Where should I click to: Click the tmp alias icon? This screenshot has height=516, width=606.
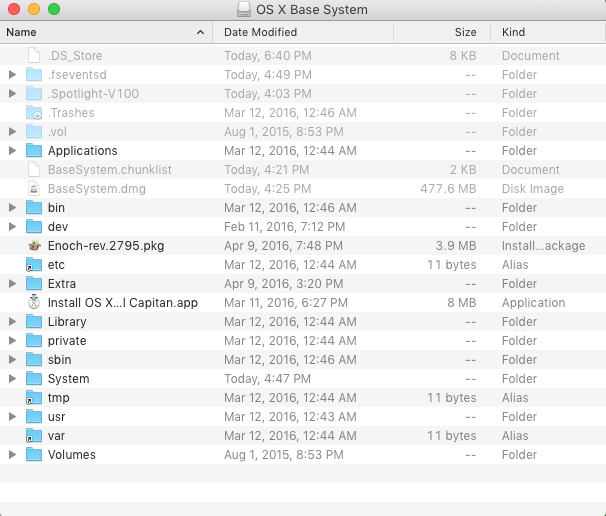[34, 398]
